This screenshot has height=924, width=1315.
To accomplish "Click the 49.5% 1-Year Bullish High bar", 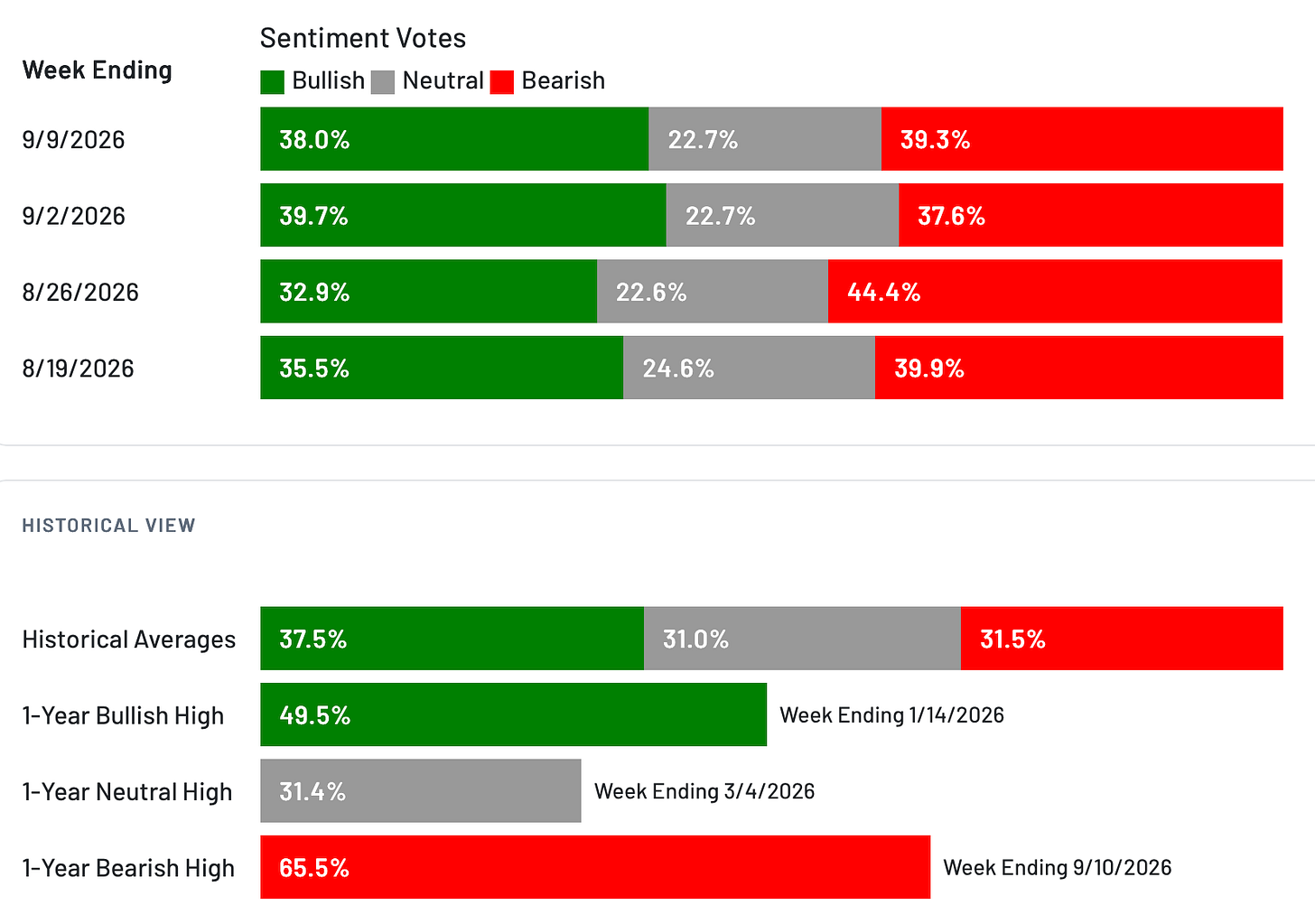I will (514, 714).
